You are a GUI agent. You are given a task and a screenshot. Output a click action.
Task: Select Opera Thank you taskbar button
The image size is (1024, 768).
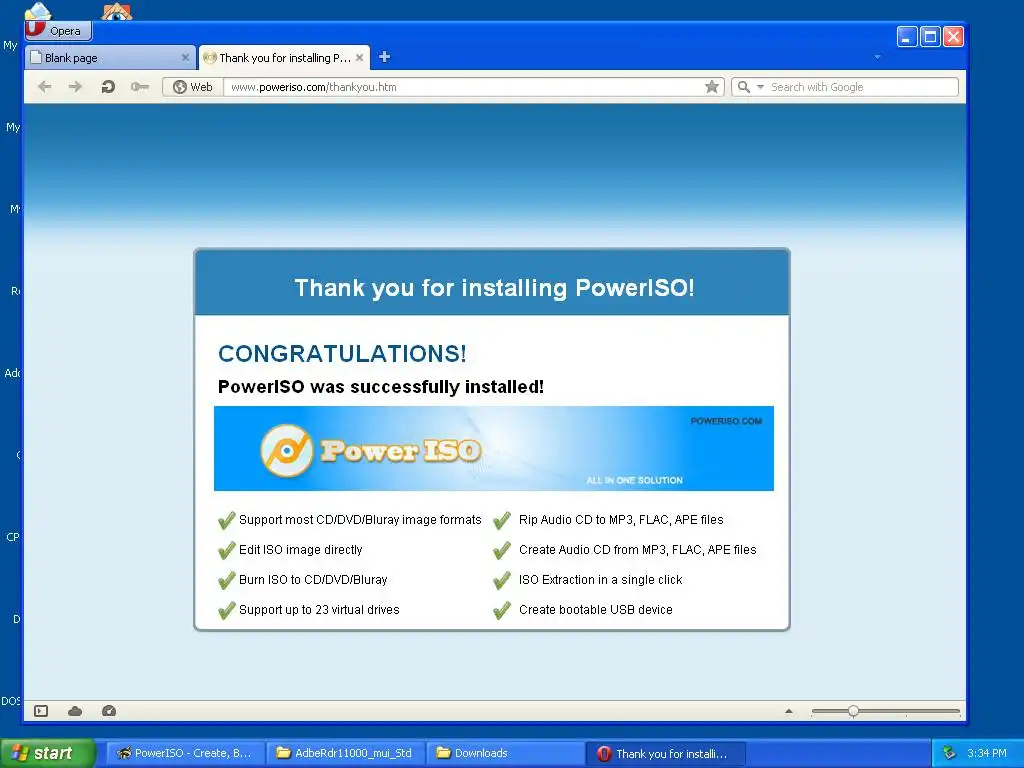tap(665, 753)
